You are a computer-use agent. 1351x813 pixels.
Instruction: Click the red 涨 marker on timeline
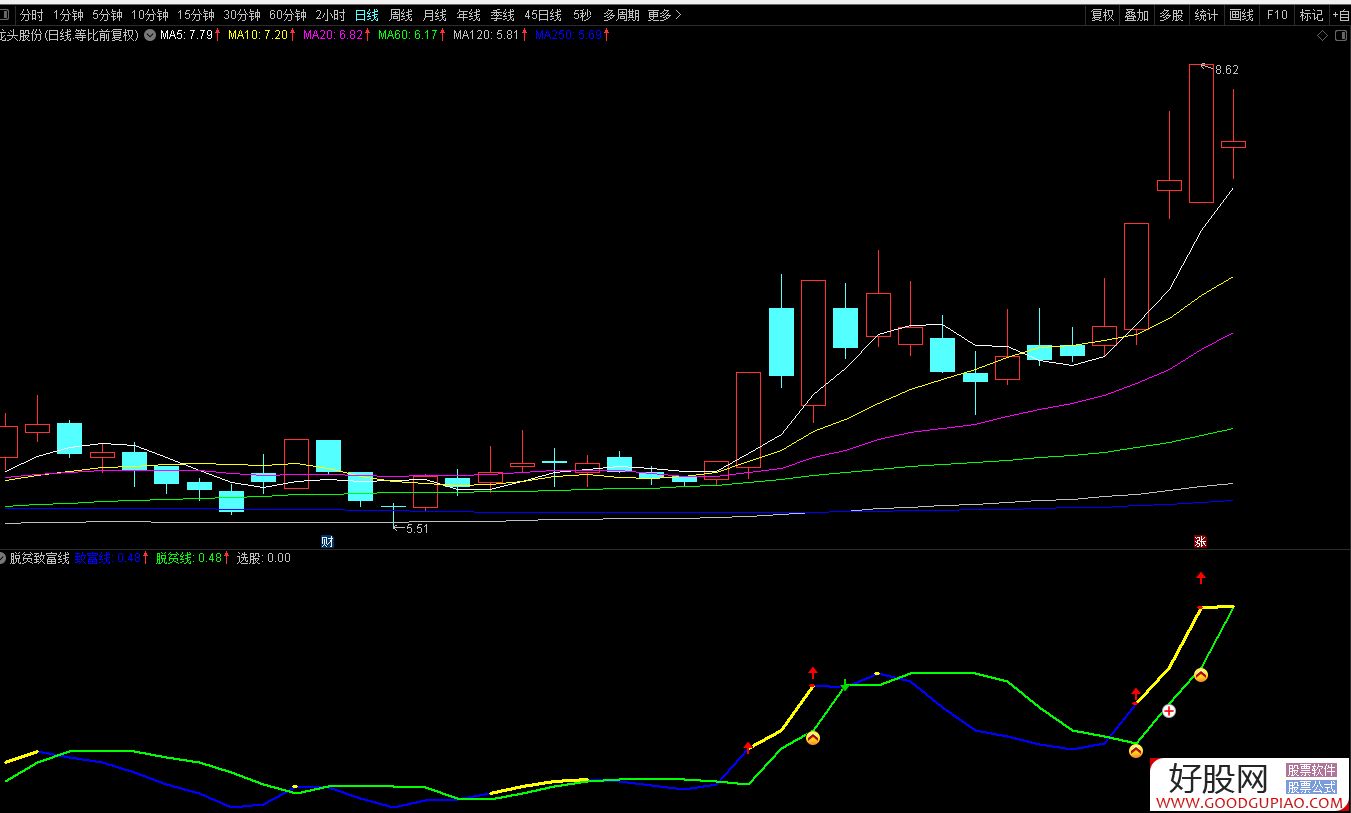1199,541
